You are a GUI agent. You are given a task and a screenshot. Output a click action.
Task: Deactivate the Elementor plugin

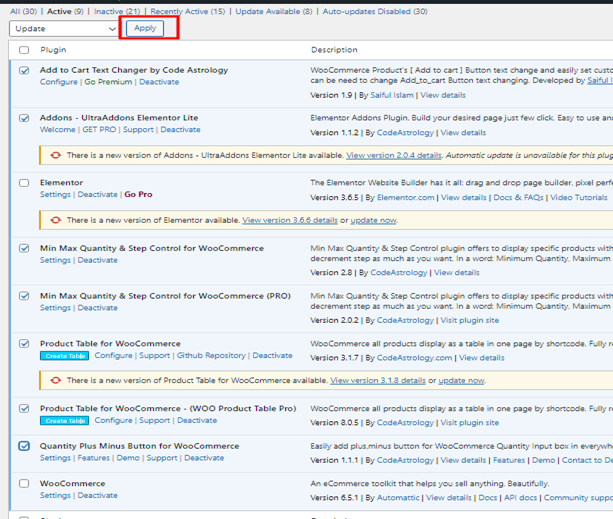point(97,195)
